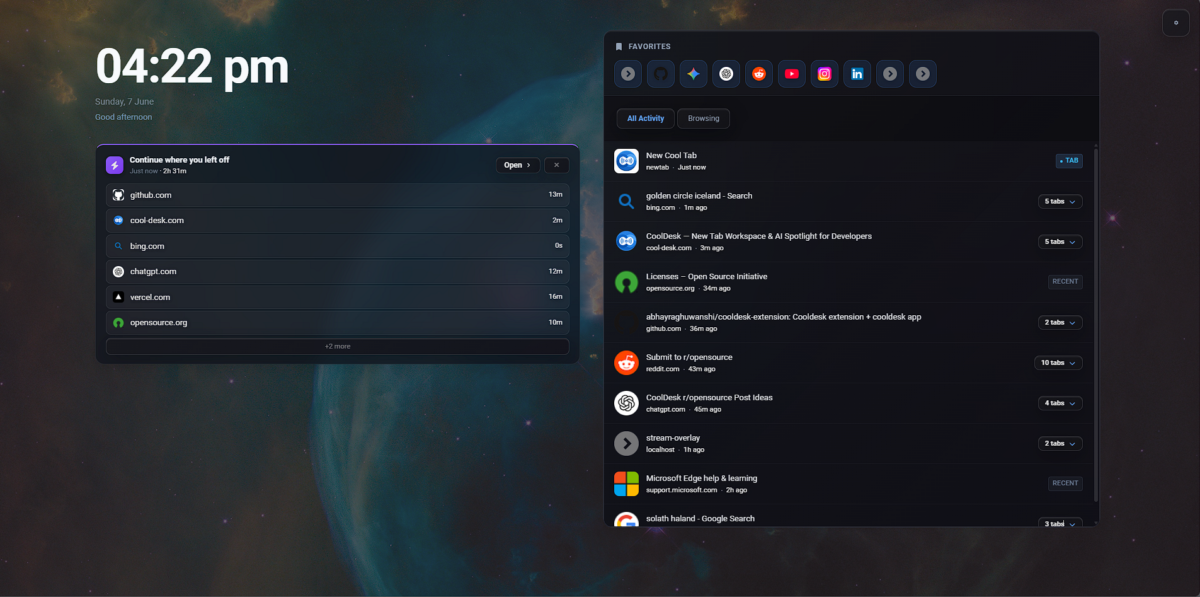Click the Reddit icon for Submit to r/opensource
Image resolution: width=1200 pixels, height=597 pixels.
[626, 362]
